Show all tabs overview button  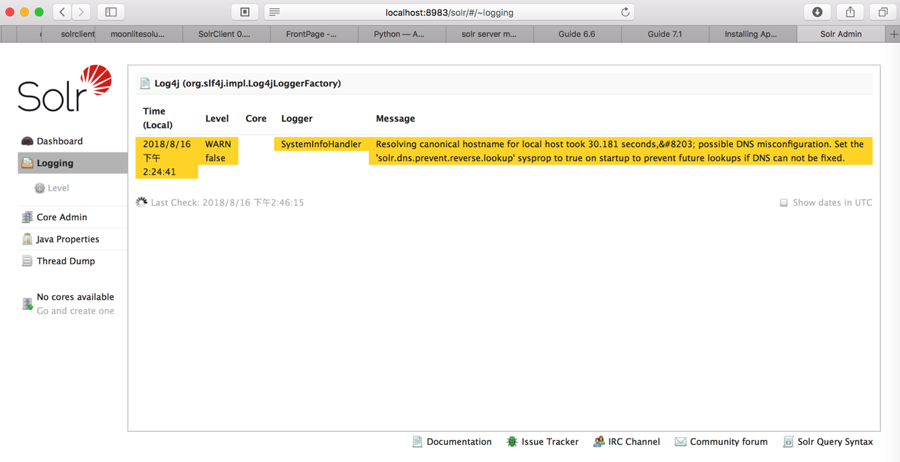coord(883,11)
